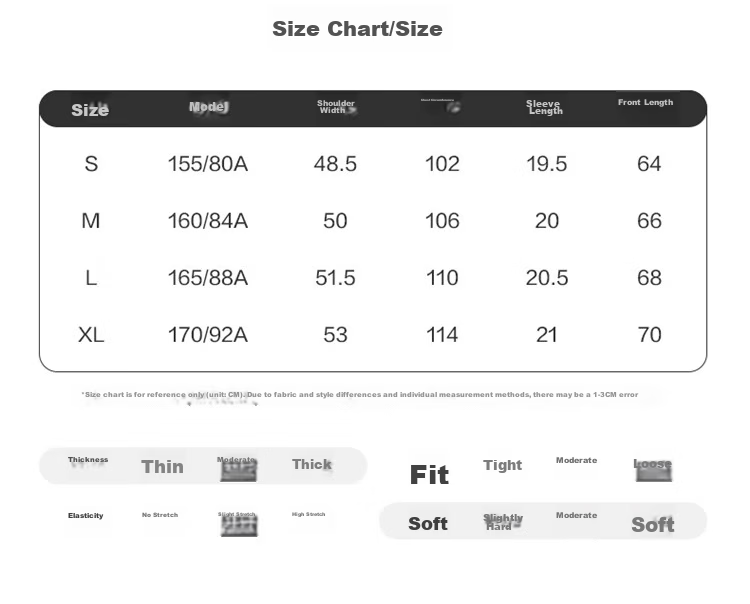Choose the Thin thickness option
The height and width of the screenshot is (604, 750).
[x=163, y=467]
